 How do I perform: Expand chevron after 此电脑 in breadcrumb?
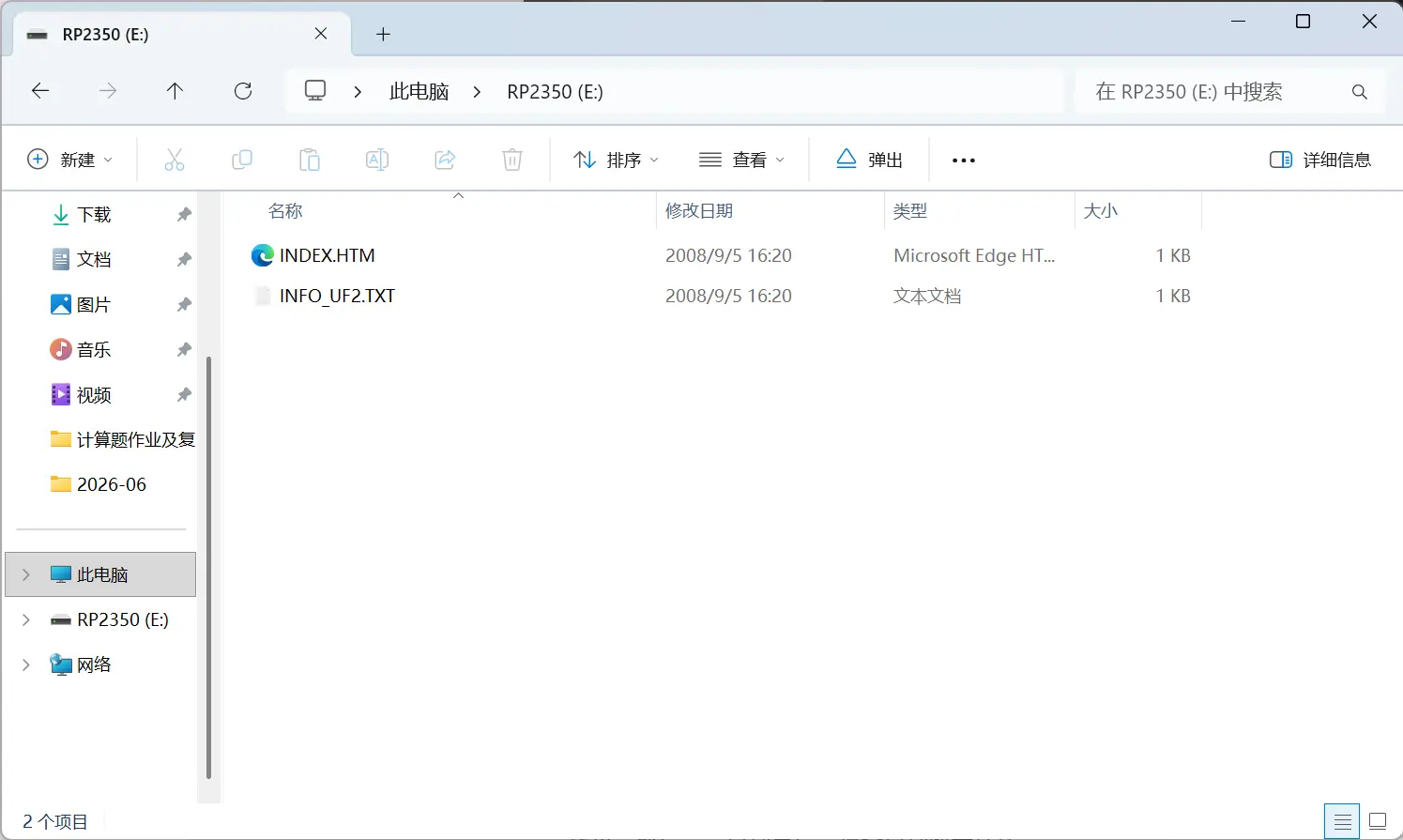coord(477,92)
